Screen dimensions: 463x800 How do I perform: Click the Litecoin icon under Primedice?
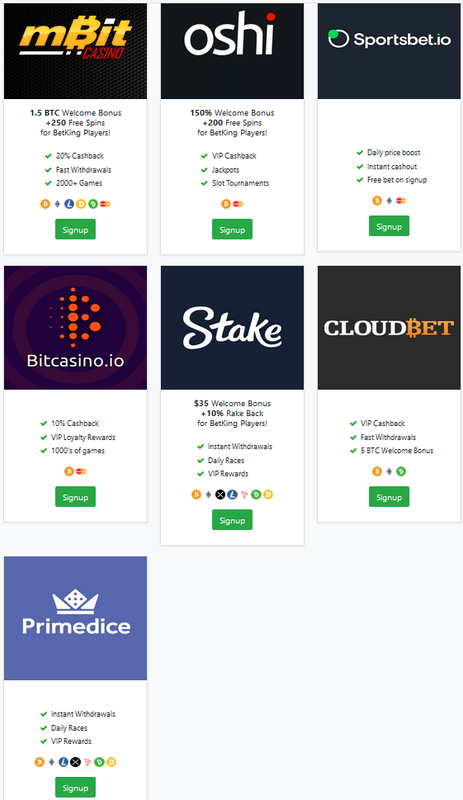(63, 762)
